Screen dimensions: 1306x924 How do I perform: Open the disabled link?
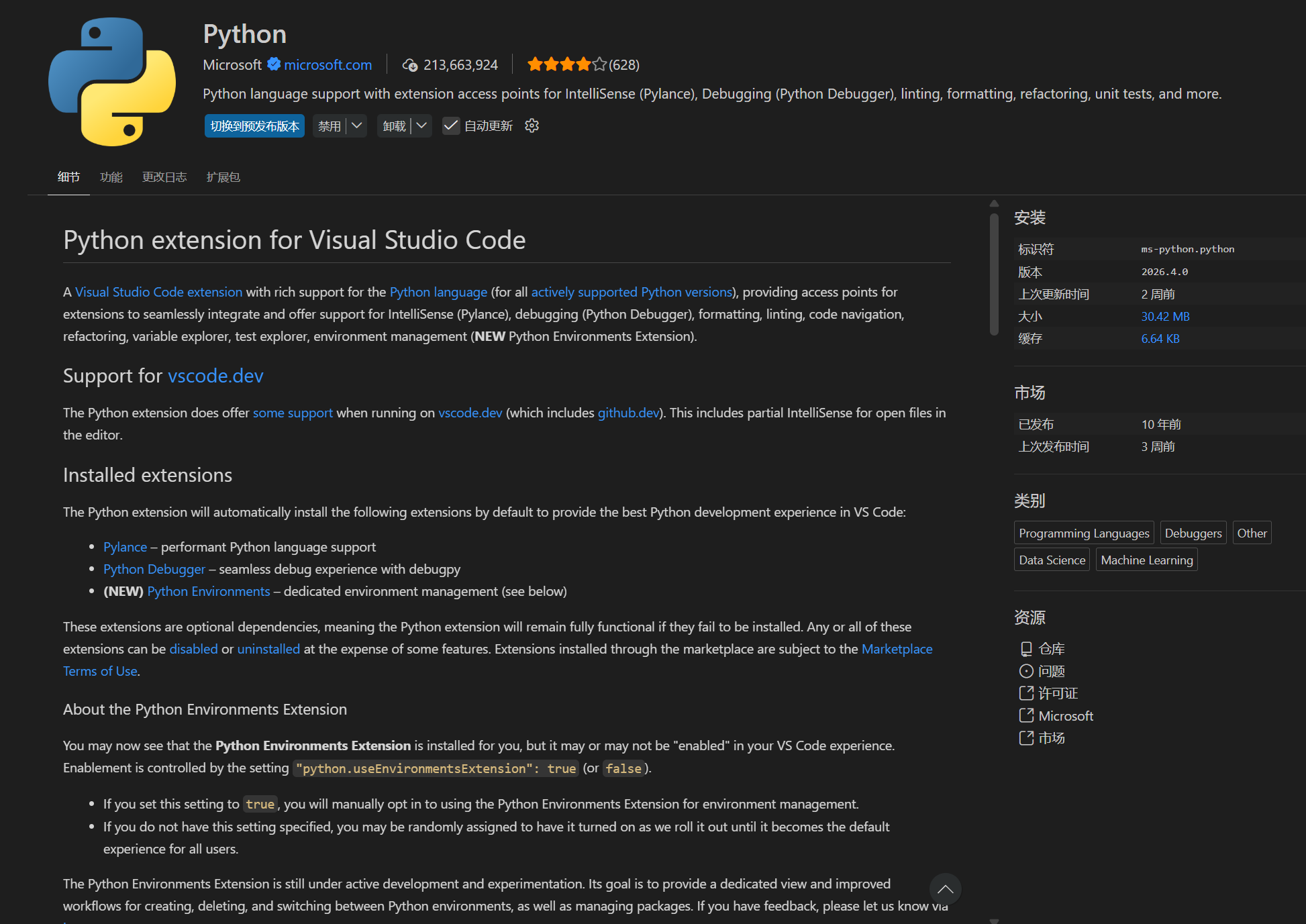coord(193,649)
